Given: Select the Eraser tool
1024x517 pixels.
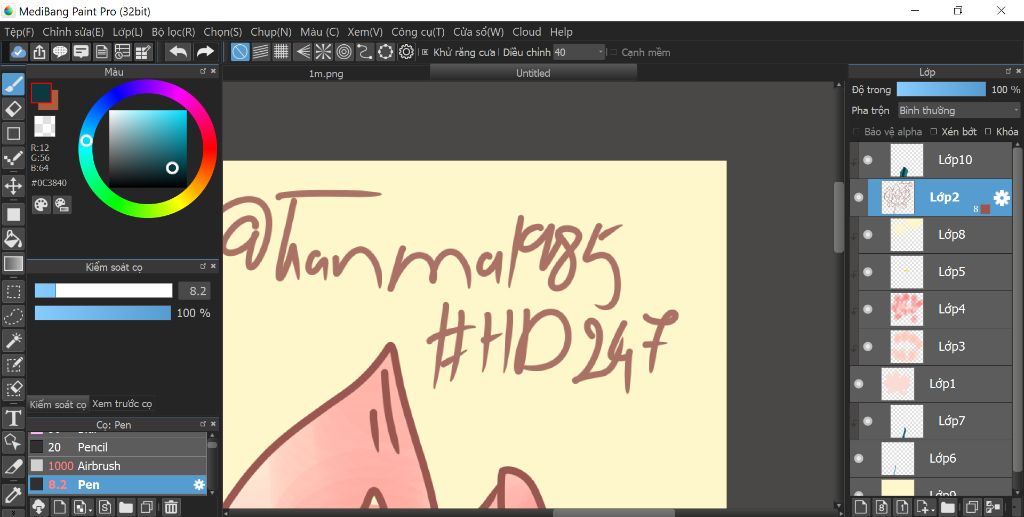Looking at the screenshot, I should pyautogui.click(x=13, y=109).
